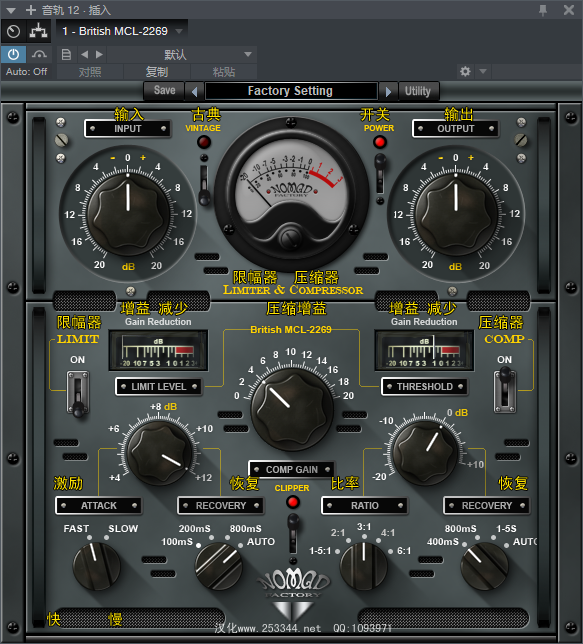Click the Save preset button
The image size is (583, 644).
[164, 90]
